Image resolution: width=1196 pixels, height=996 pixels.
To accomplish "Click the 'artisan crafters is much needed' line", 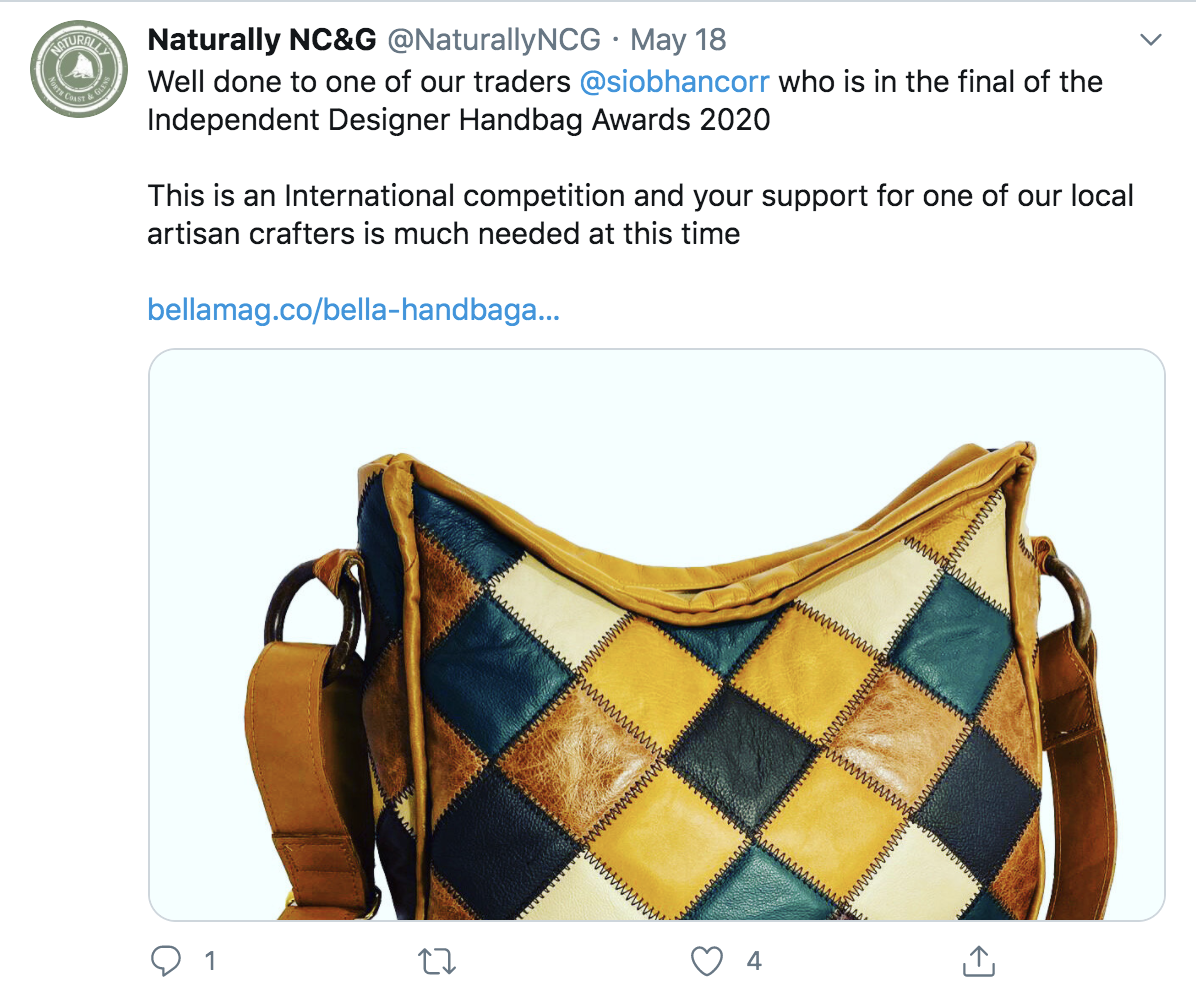I will click(443, 234).
